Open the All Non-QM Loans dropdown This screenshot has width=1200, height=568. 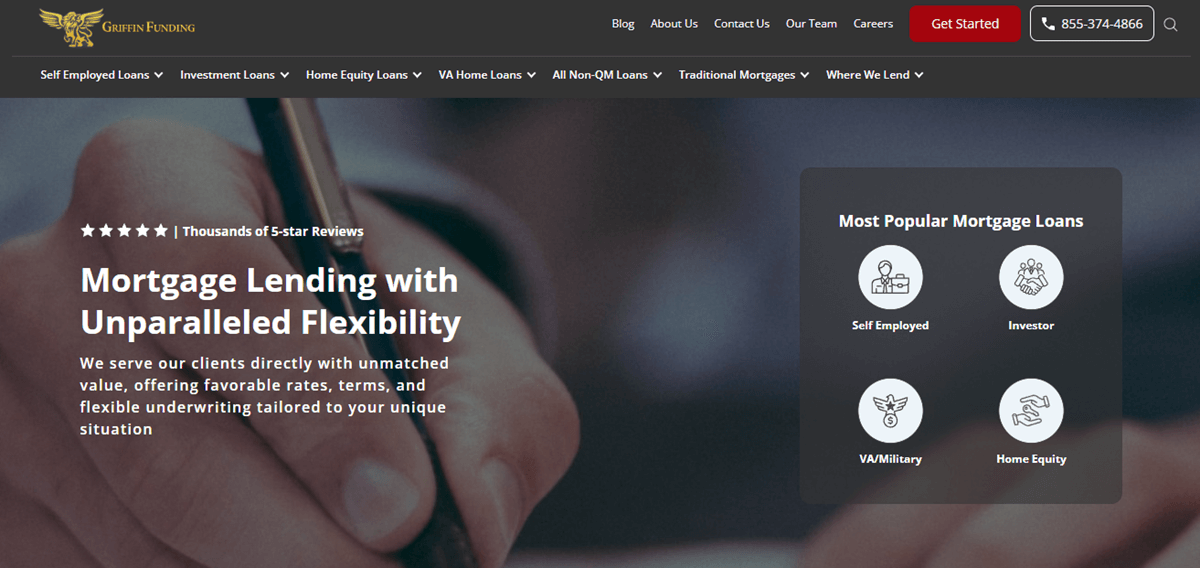pos(607,75)
